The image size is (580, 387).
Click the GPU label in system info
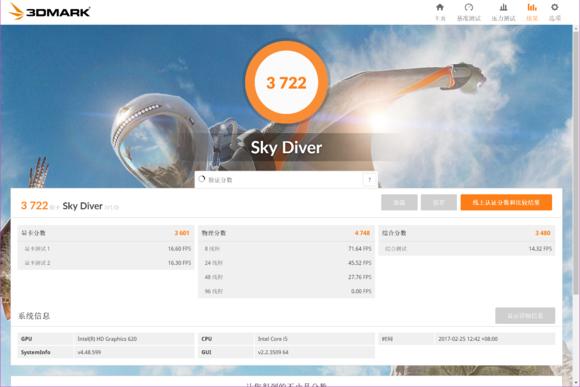26,339
